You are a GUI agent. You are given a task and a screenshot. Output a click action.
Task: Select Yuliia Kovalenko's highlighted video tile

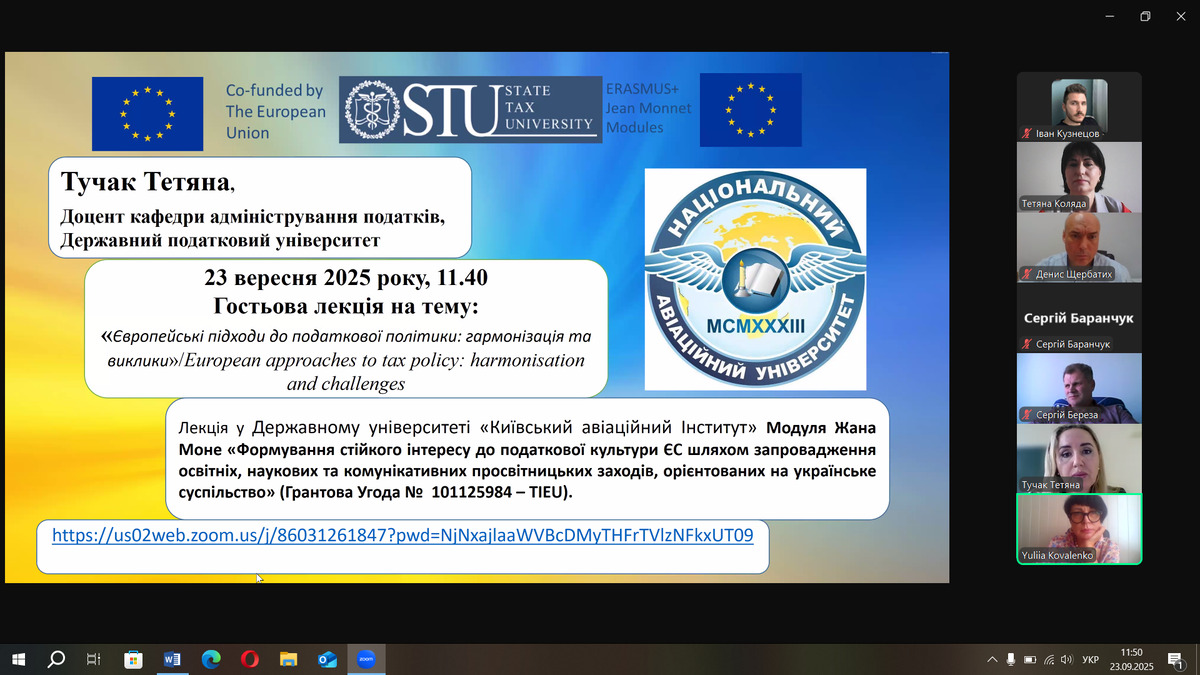[x=1079, y=529]
